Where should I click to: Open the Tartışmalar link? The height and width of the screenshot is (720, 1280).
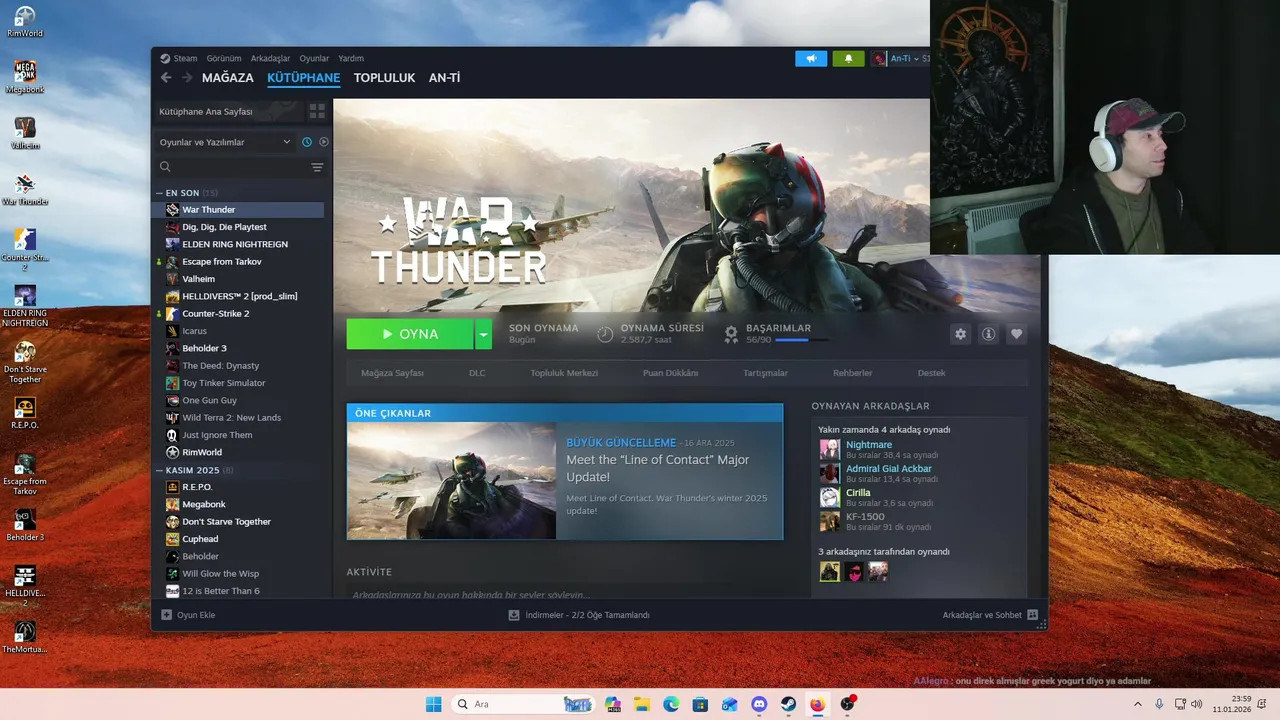[765, 373]
